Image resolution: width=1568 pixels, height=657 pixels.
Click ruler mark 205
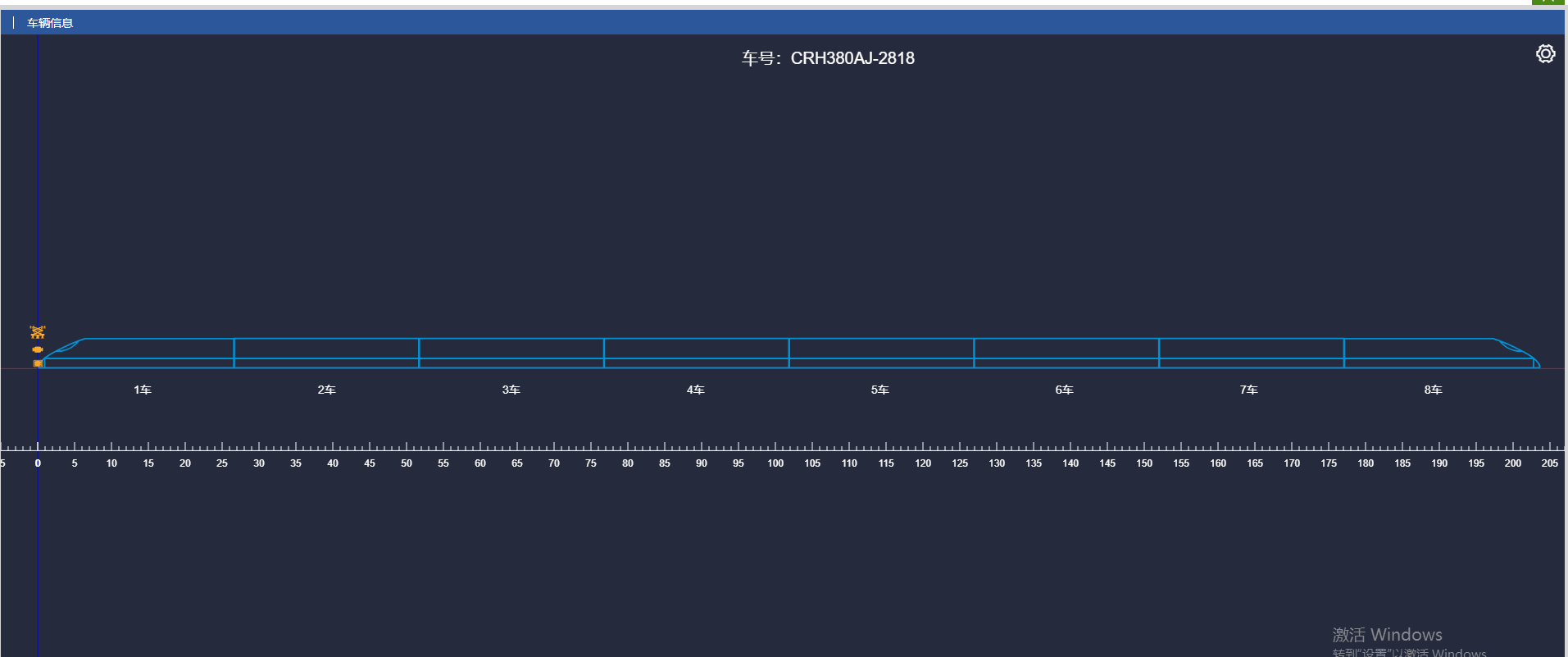[x=1550, y=463]
